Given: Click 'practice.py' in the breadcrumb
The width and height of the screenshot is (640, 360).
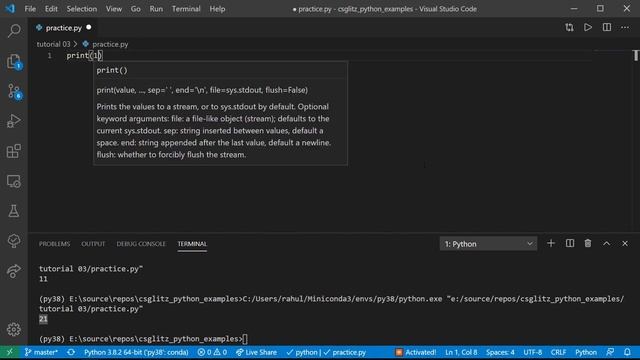Looking at the screenshot, I should [110, 44].
